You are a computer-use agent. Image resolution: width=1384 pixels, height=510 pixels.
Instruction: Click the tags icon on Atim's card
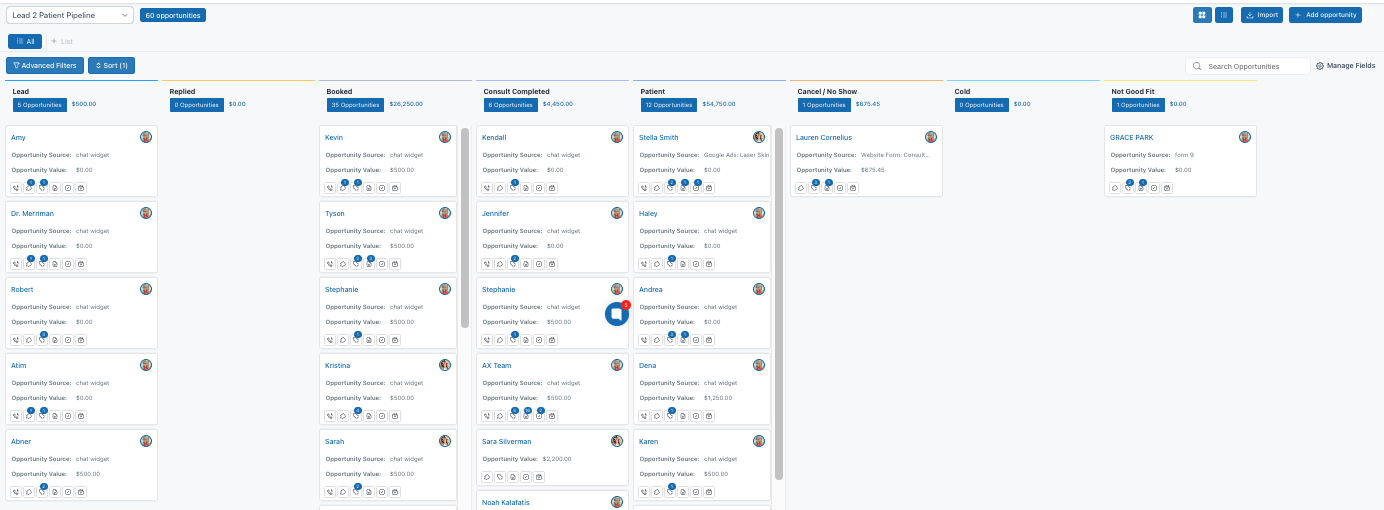(42, 416)
